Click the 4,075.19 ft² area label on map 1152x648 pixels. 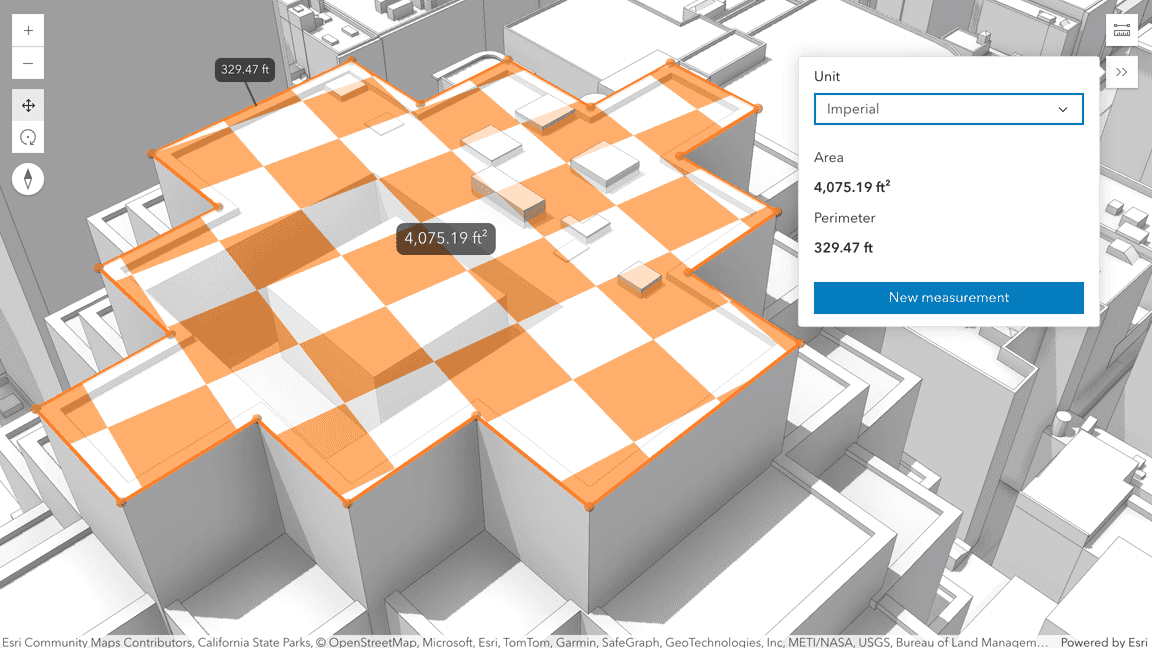tap(445, 238)
